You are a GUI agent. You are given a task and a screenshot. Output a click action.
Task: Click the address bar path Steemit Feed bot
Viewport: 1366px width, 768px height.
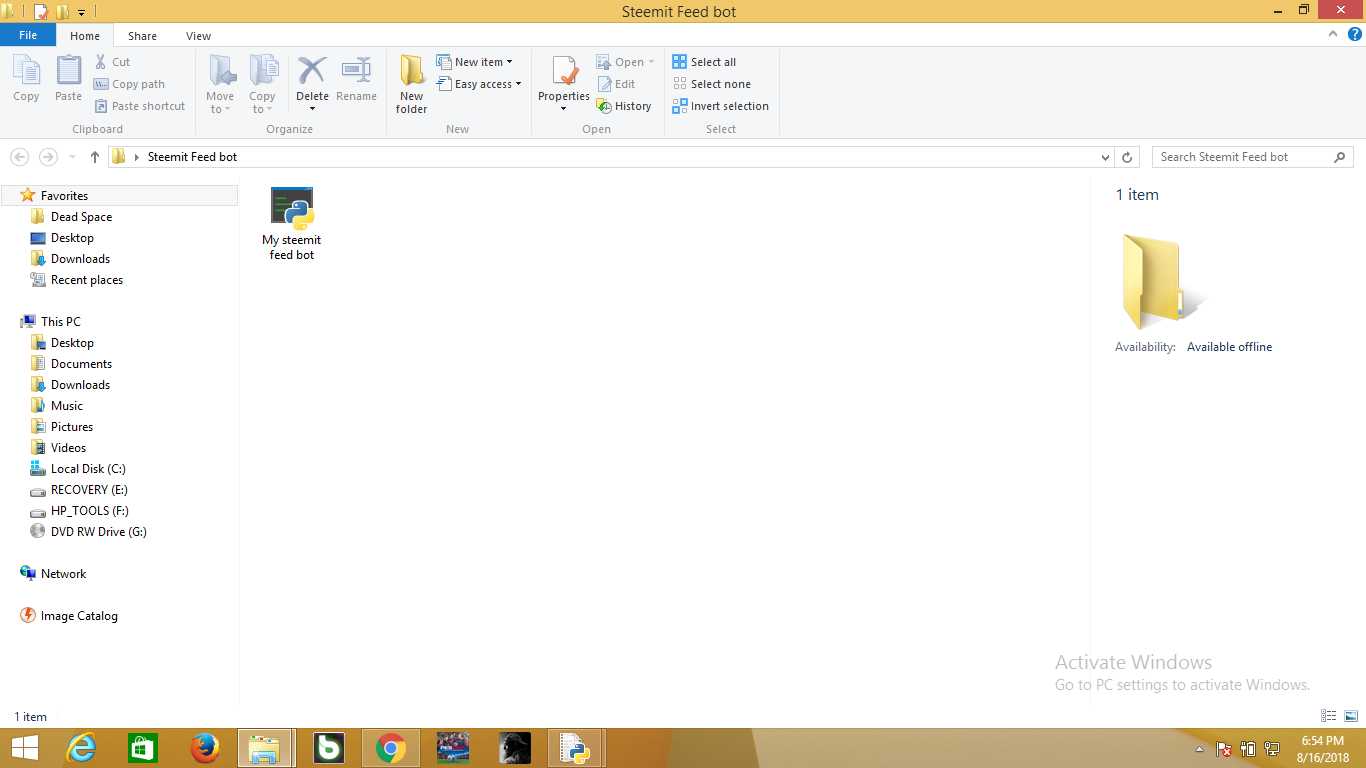click(x=192, y=157)
